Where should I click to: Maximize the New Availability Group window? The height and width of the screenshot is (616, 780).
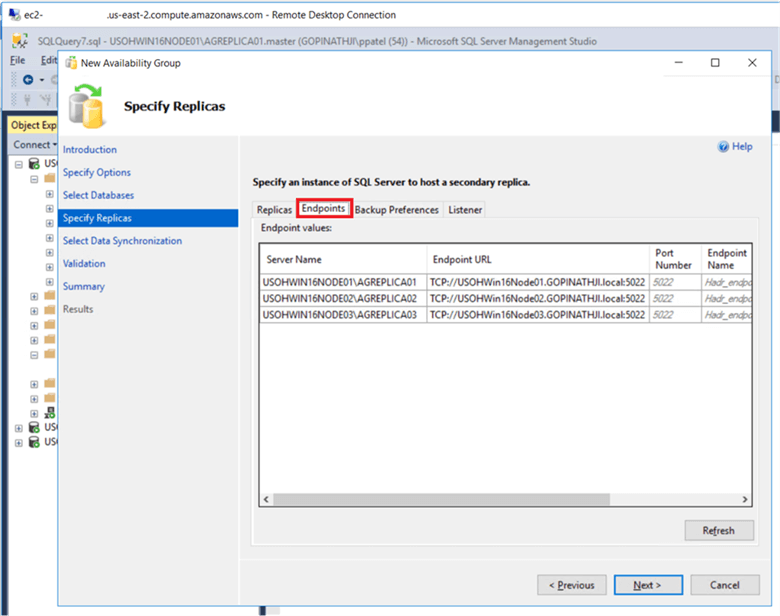coord(715,62)
